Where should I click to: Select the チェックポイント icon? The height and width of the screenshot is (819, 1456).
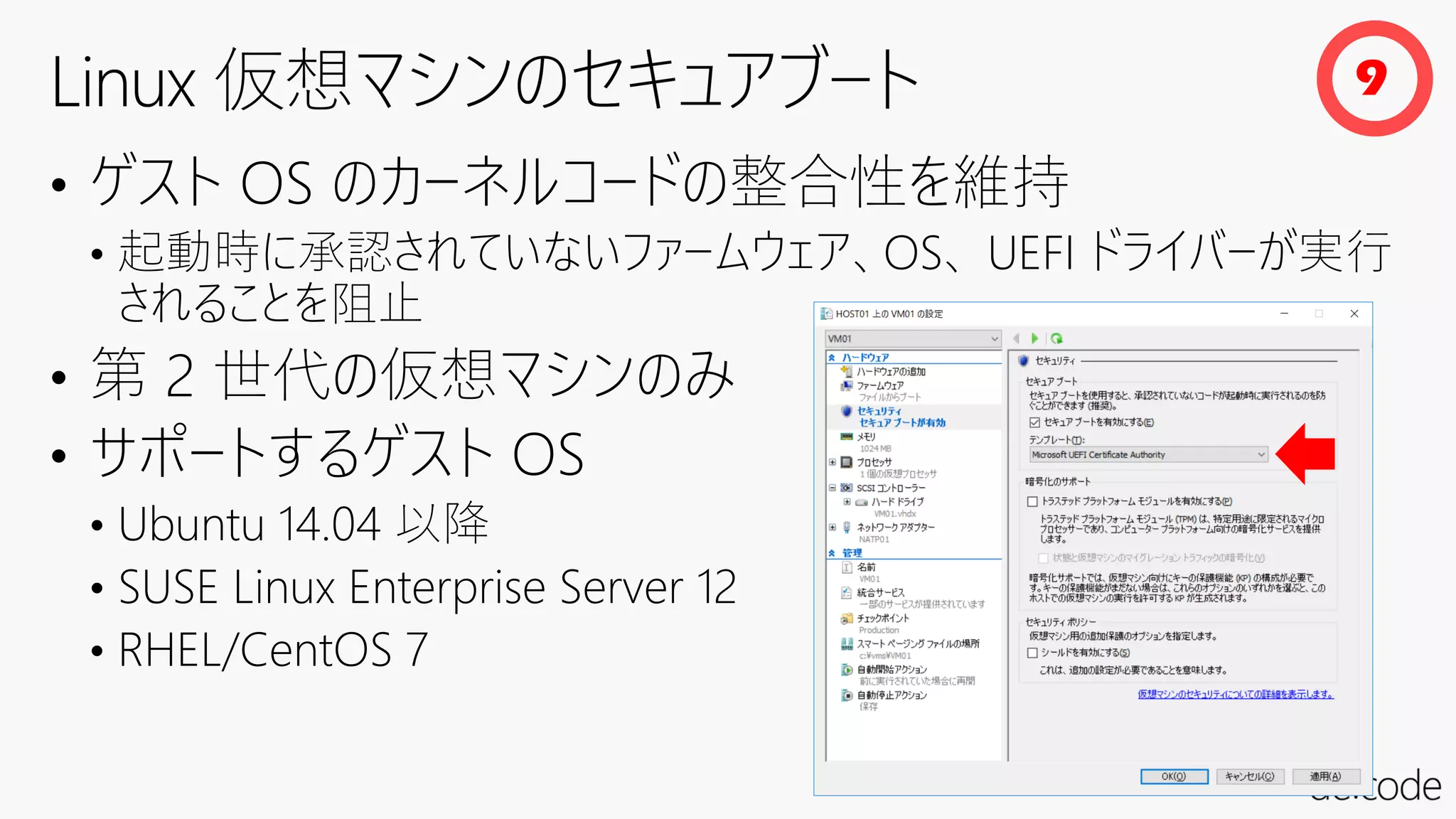pyautogui.click(x=847, y=619)
